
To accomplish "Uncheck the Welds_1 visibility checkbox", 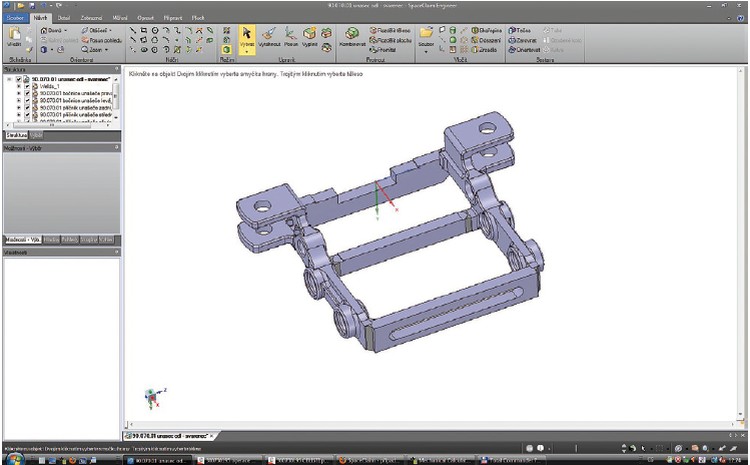I will tap(26, 88).
